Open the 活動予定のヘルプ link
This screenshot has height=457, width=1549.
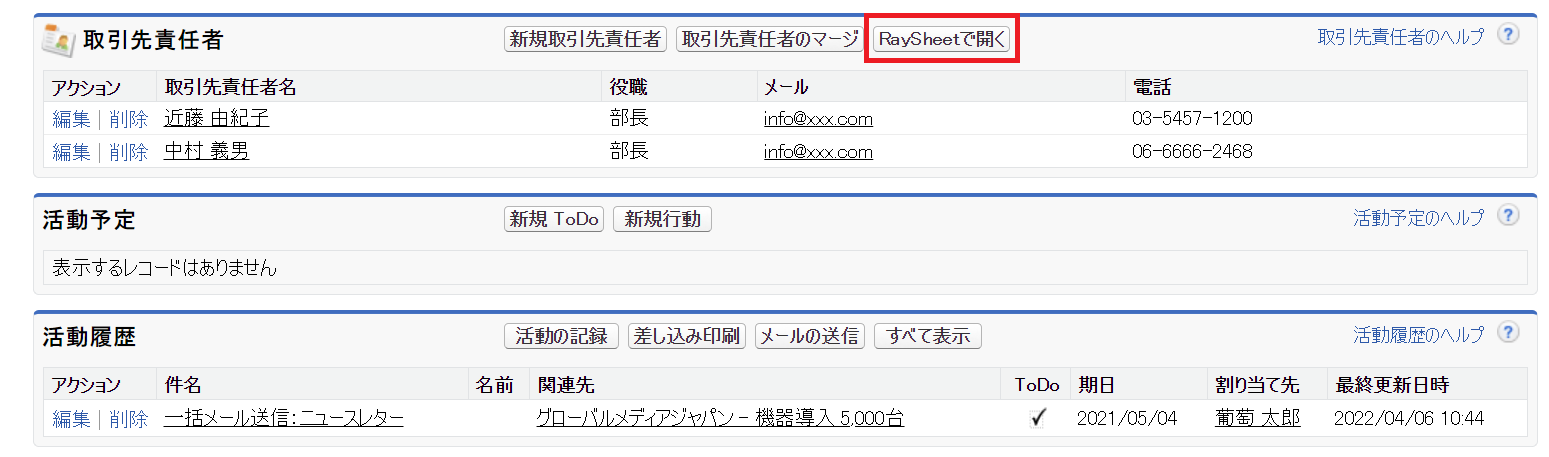[x=1419, y=217]
